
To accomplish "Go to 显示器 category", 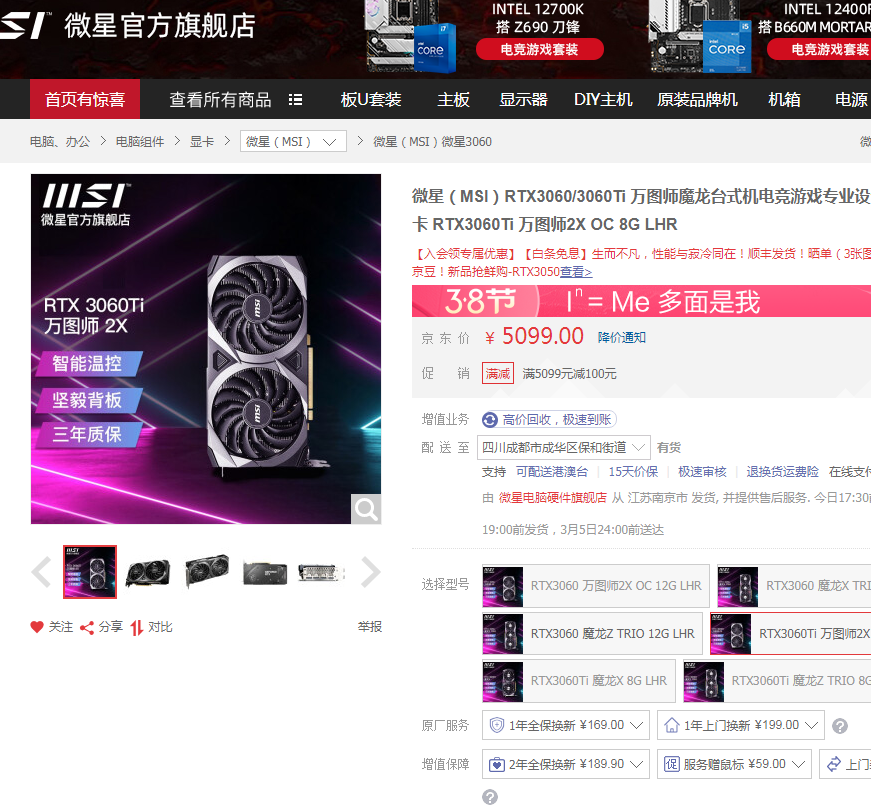I will pyautogui.click(x=523, y=99).
